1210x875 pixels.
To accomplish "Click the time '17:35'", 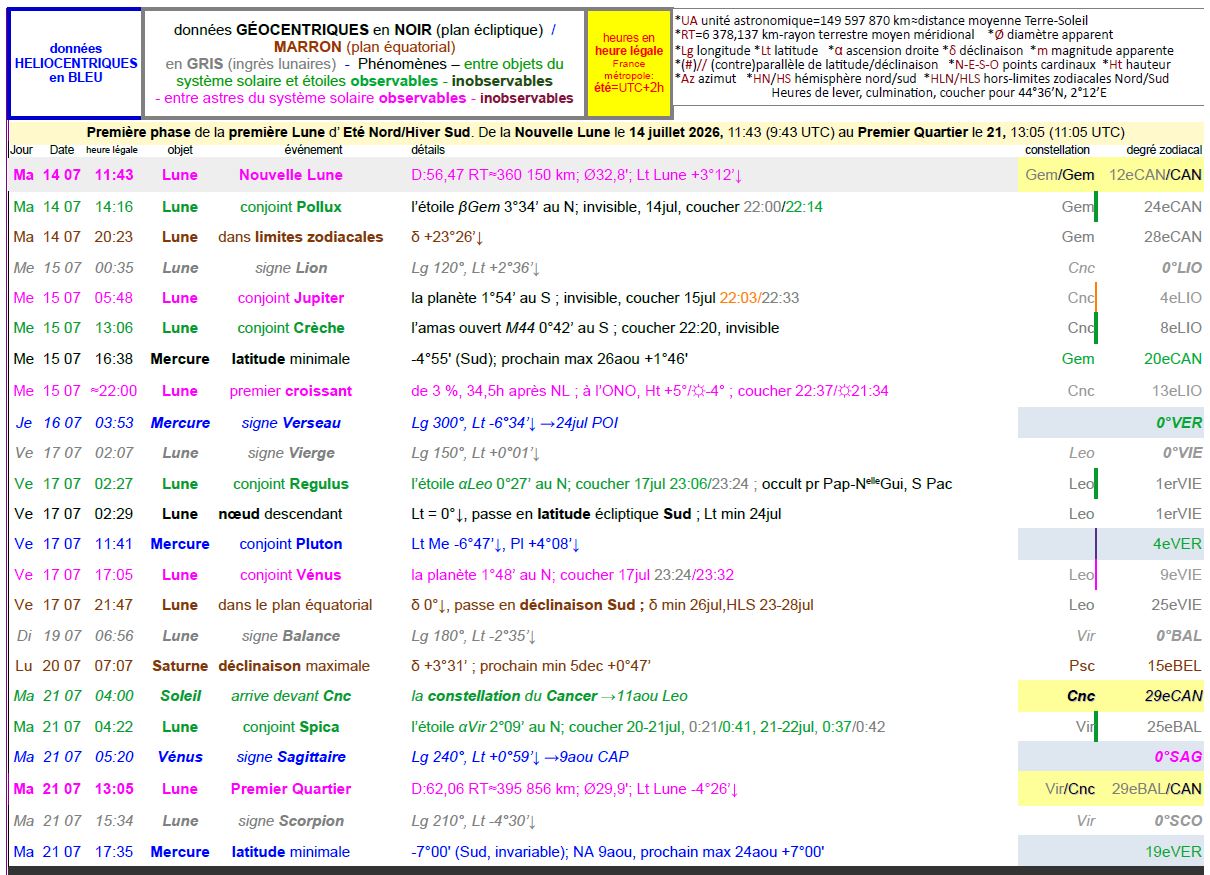I will pos(114,852).
